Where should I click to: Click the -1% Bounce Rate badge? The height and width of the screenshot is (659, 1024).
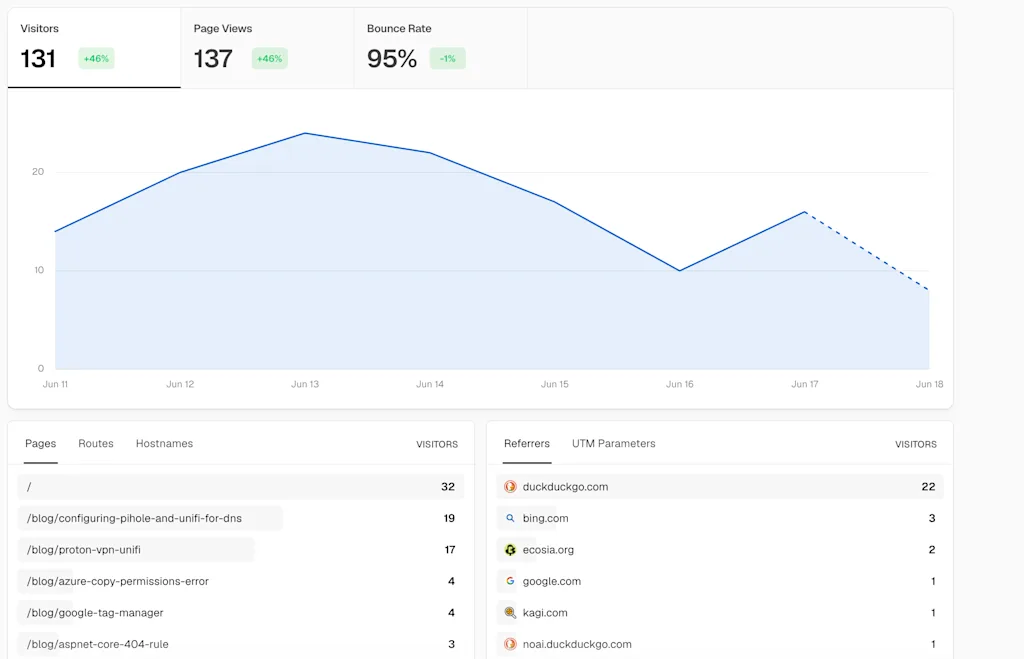[447, 59]
